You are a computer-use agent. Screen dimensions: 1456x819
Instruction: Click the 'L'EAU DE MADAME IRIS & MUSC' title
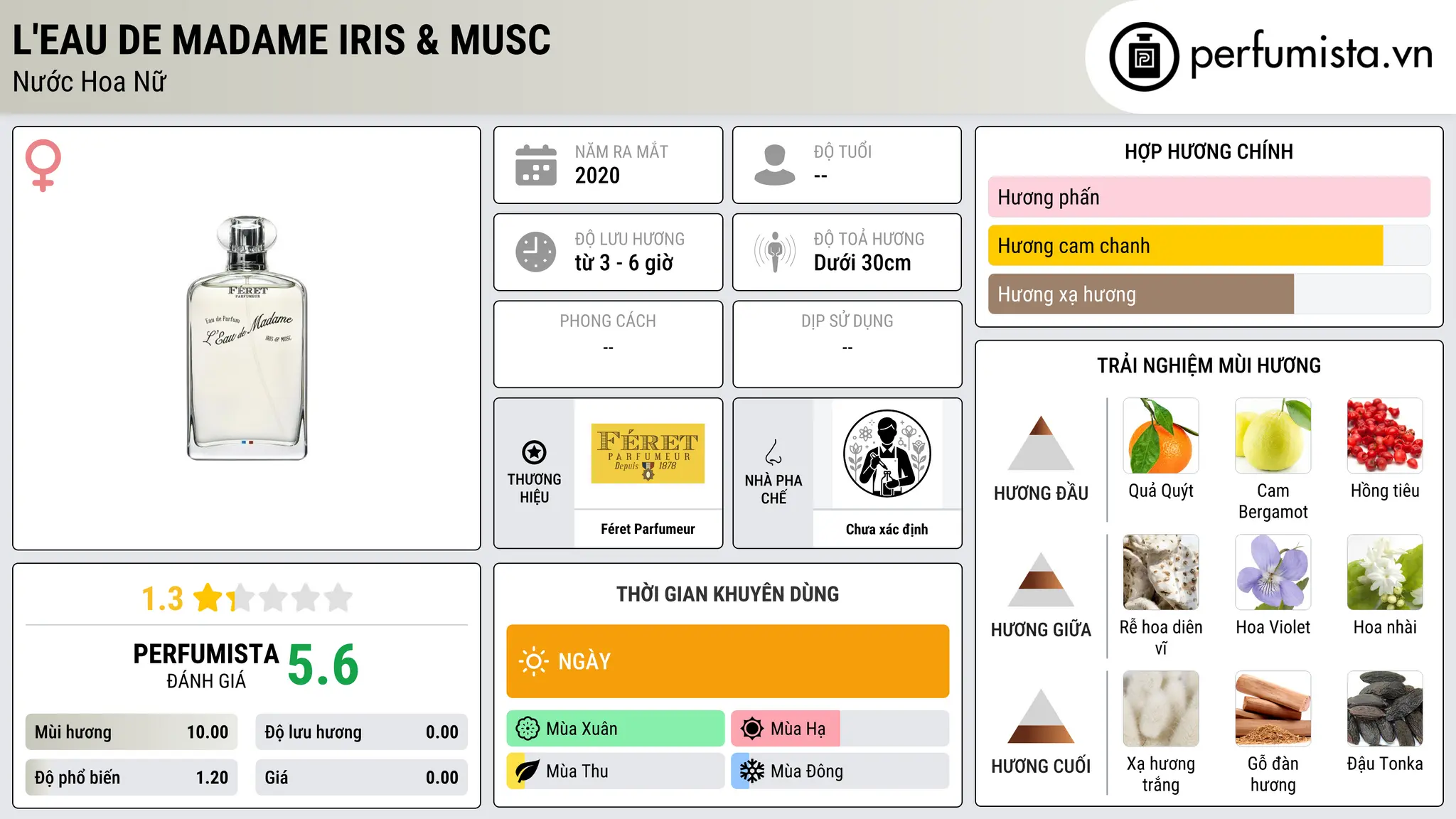[282, 40]
